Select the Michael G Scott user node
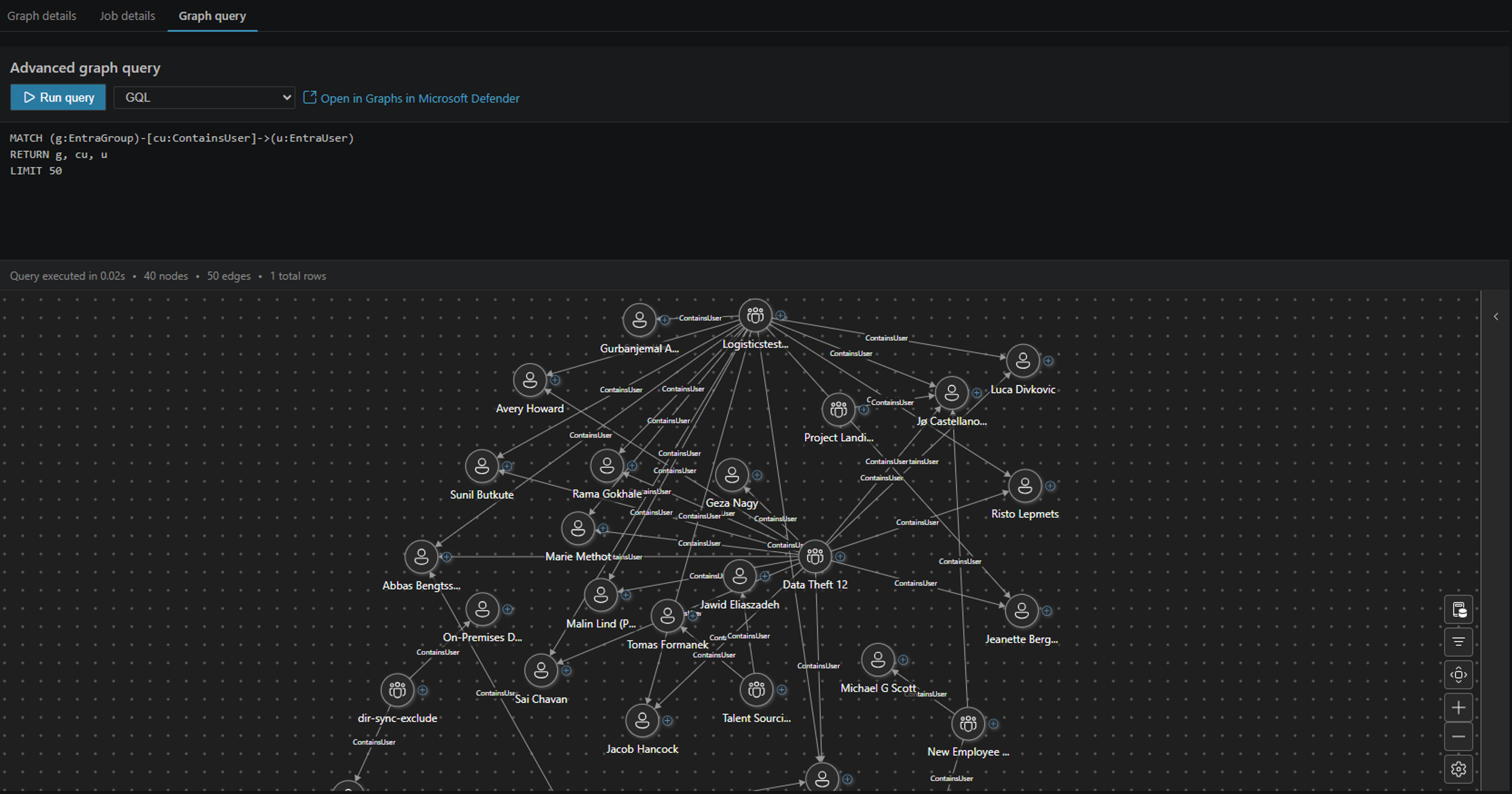The height and width of the screenshot is (794, 1512). pyautogui.click(x=879, y=660)
